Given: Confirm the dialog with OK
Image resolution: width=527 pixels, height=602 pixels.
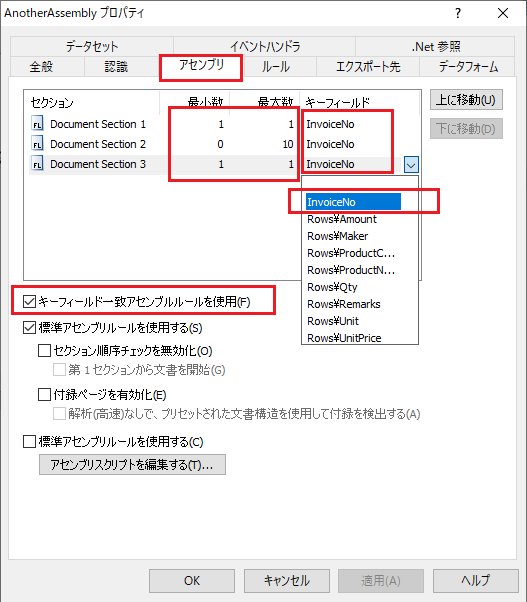Looking at the screenshot, I should 192,580.
